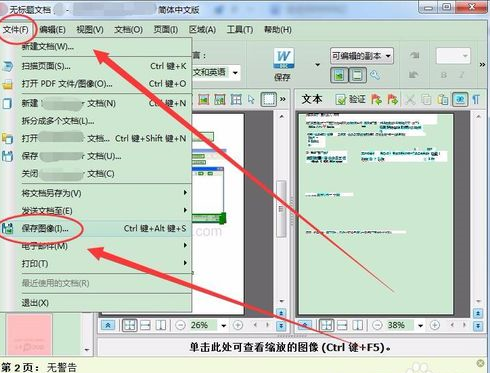Click the key icon beside the layout toggles

coord(375,75)
